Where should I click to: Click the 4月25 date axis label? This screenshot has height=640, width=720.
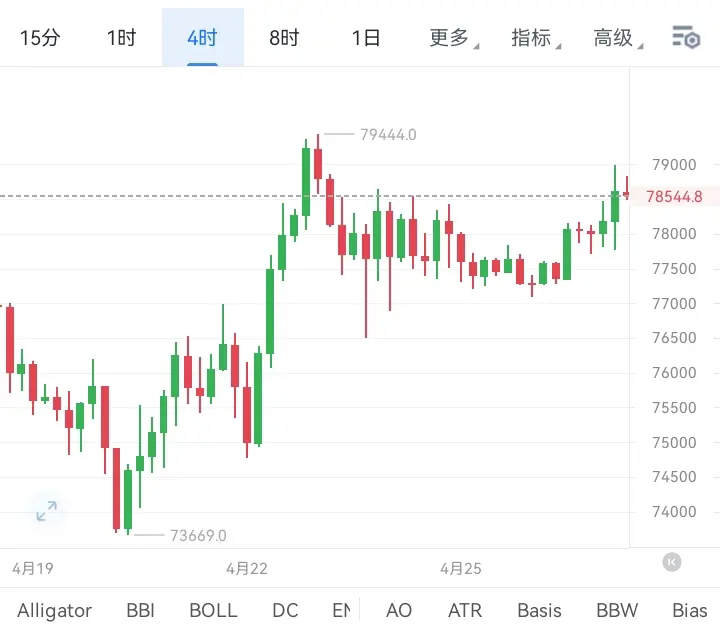click(x=461, y=569)
